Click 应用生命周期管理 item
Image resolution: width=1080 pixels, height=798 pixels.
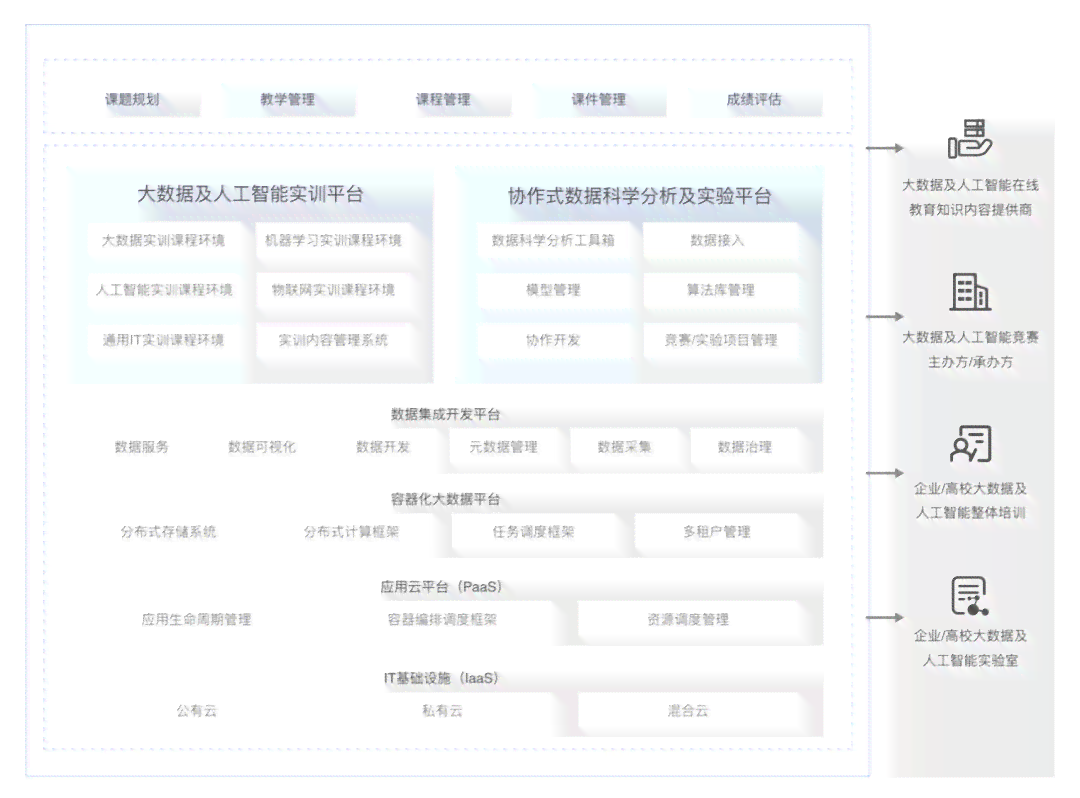pyautogui.click(x=196, y=620)
